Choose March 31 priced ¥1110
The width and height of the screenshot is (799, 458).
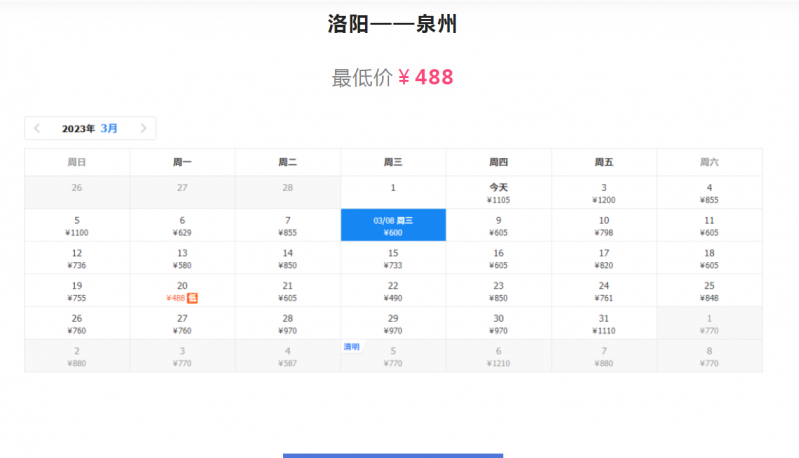click(x=604, y=323)
